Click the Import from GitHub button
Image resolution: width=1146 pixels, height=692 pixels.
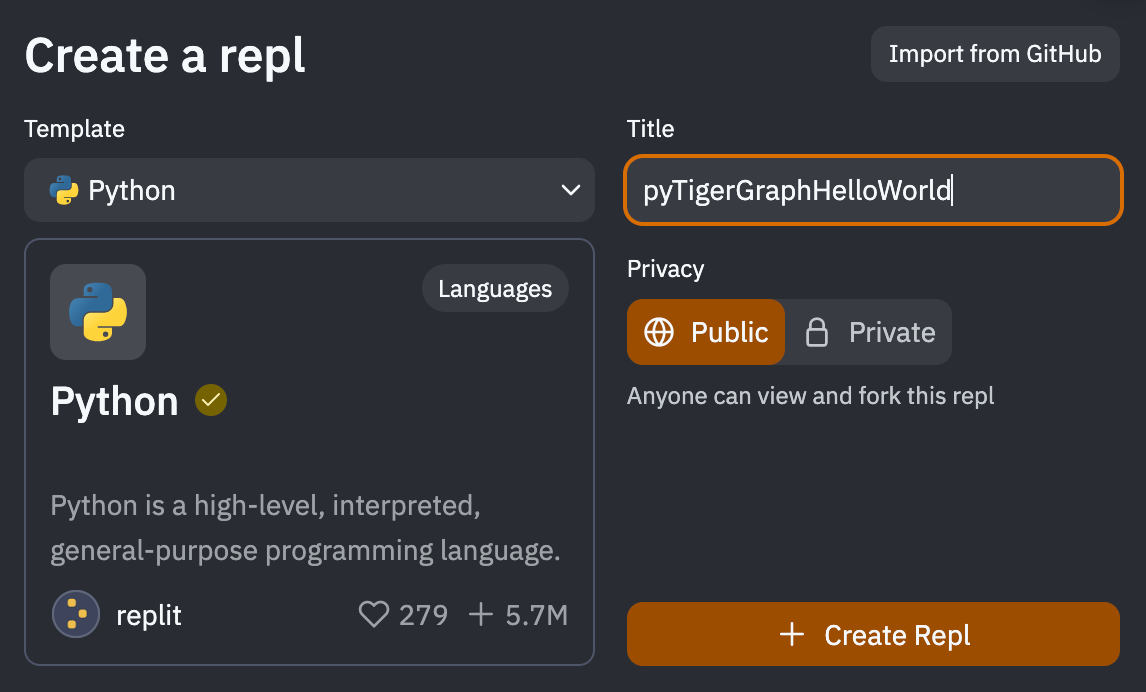click(994, 53)
